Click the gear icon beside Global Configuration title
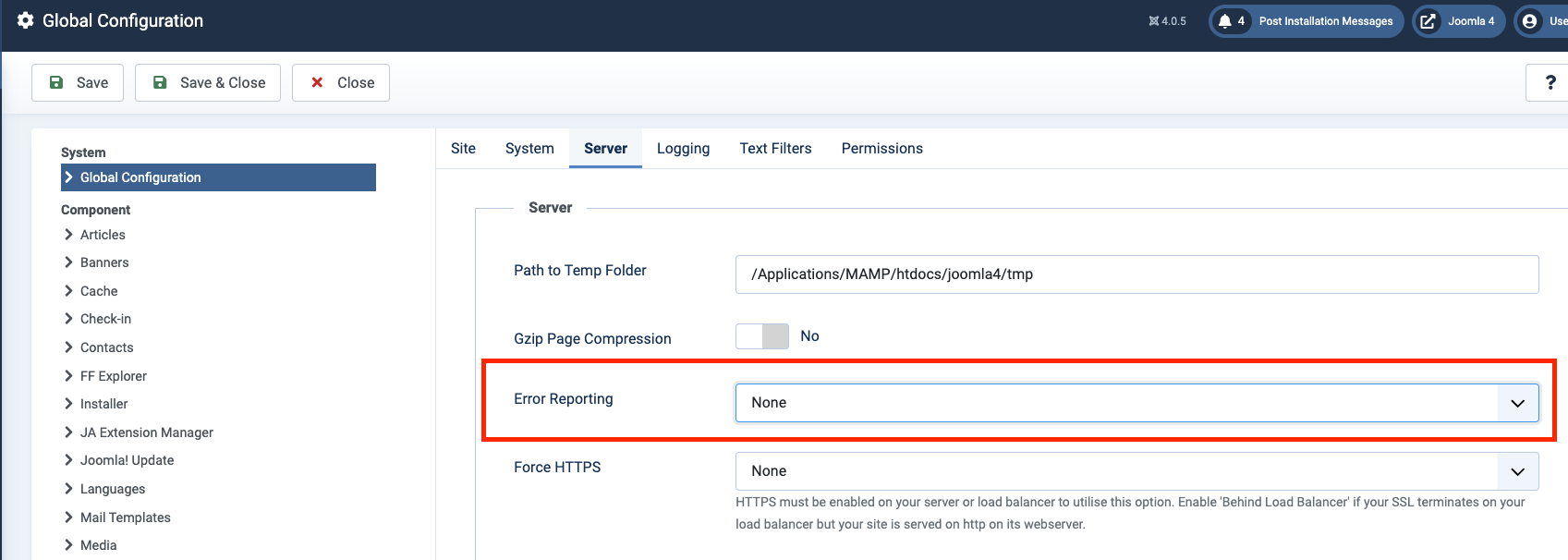This screenshot has height=560, width=1568. [26, 20]
